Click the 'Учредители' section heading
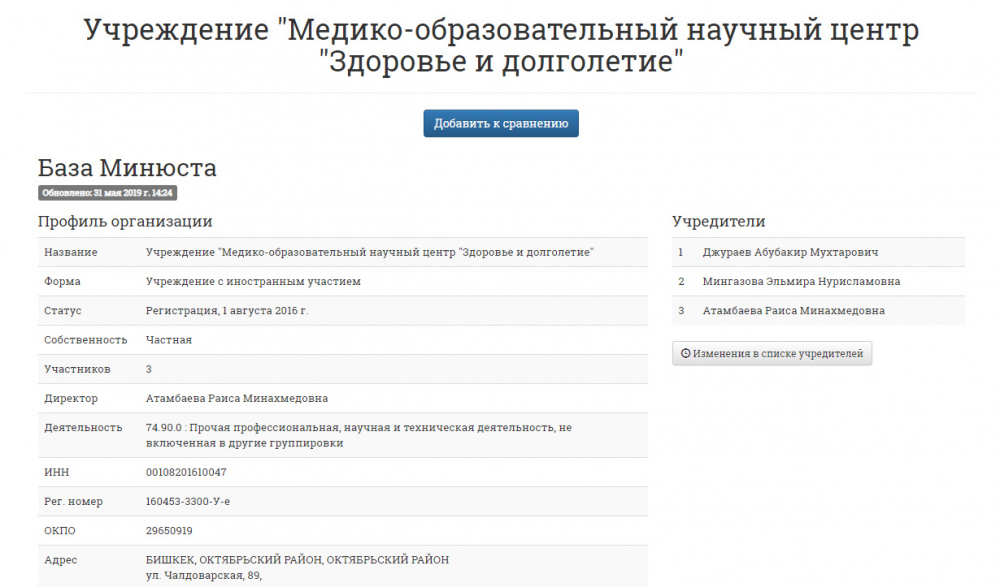1000x587 pixels. (x=718, y=221)
